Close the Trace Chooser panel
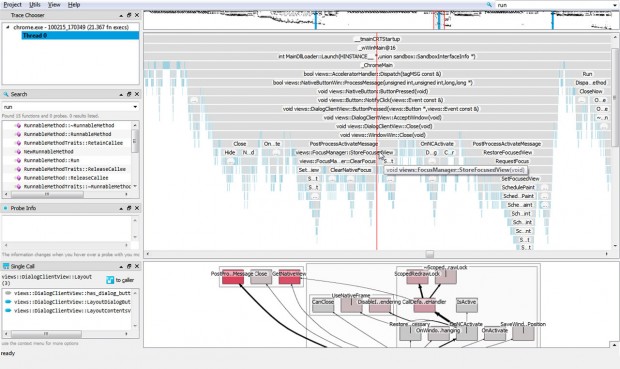Screen dimensions: 620x369 coord(137,15)
